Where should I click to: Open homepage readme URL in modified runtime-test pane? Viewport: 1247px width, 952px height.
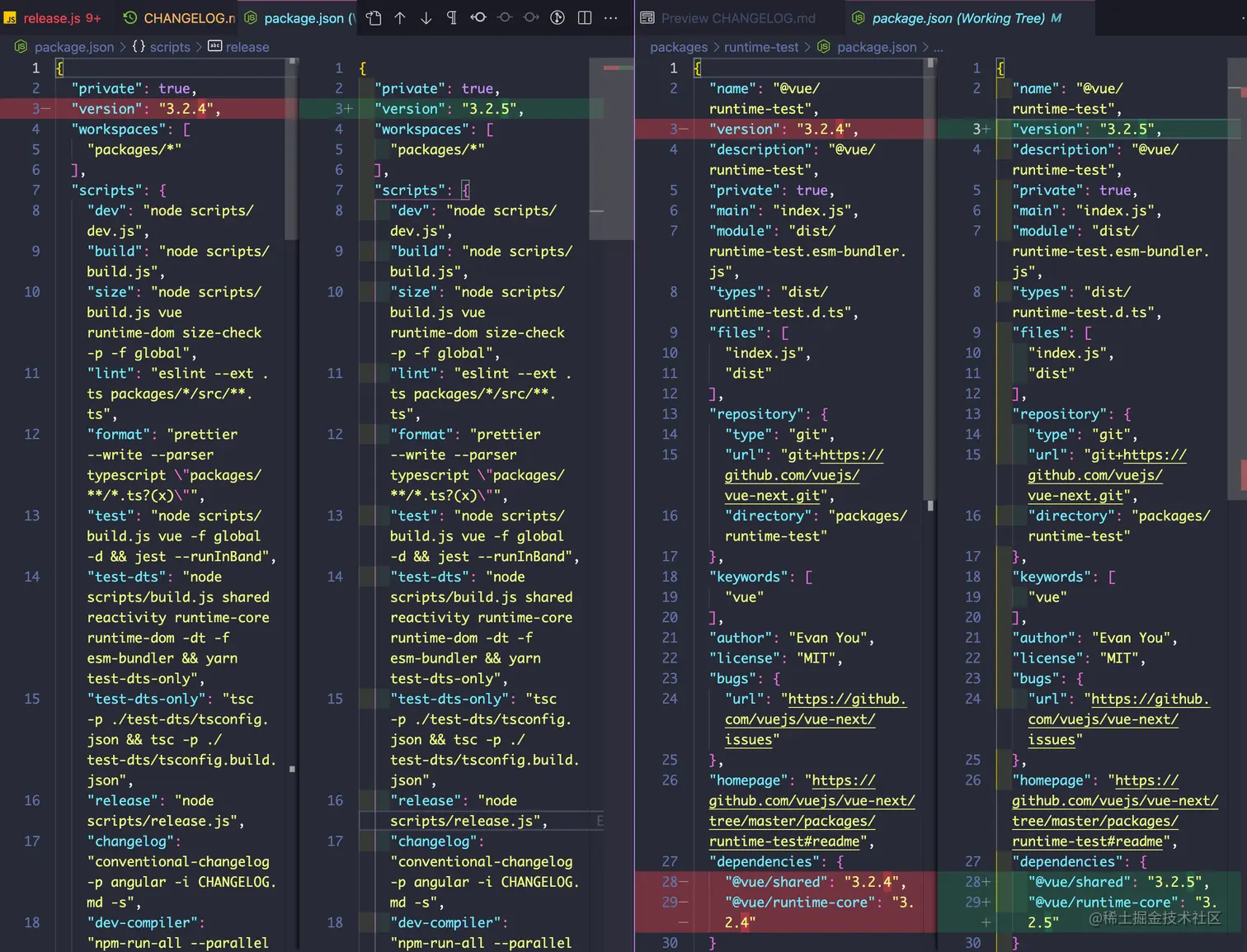[1115, 811]
